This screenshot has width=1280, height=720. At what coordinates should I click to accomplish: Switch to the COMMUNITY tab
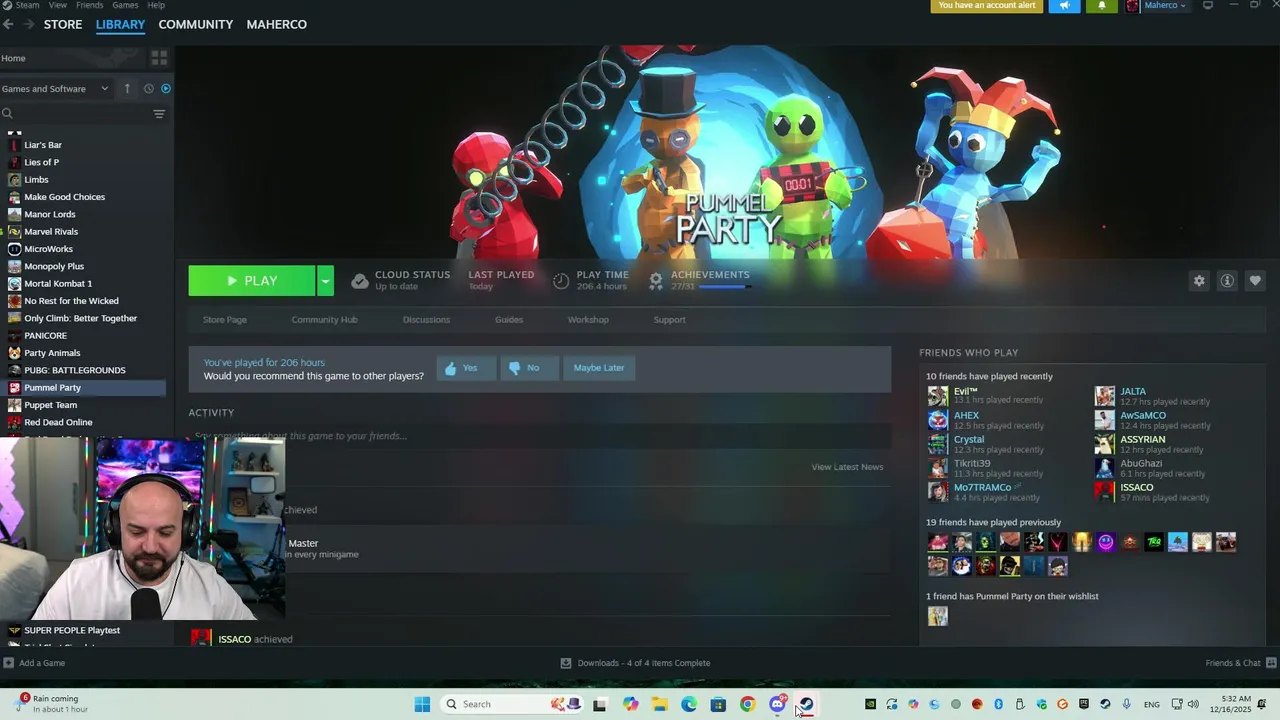coord(196,24)
